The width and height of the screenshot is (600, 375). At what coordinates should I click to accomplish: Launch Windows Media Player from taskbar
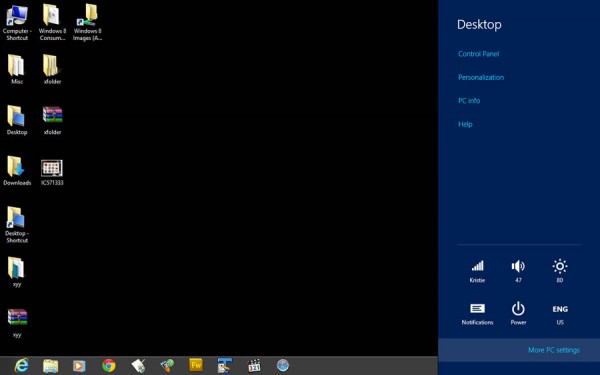click(x=79, y=366)
